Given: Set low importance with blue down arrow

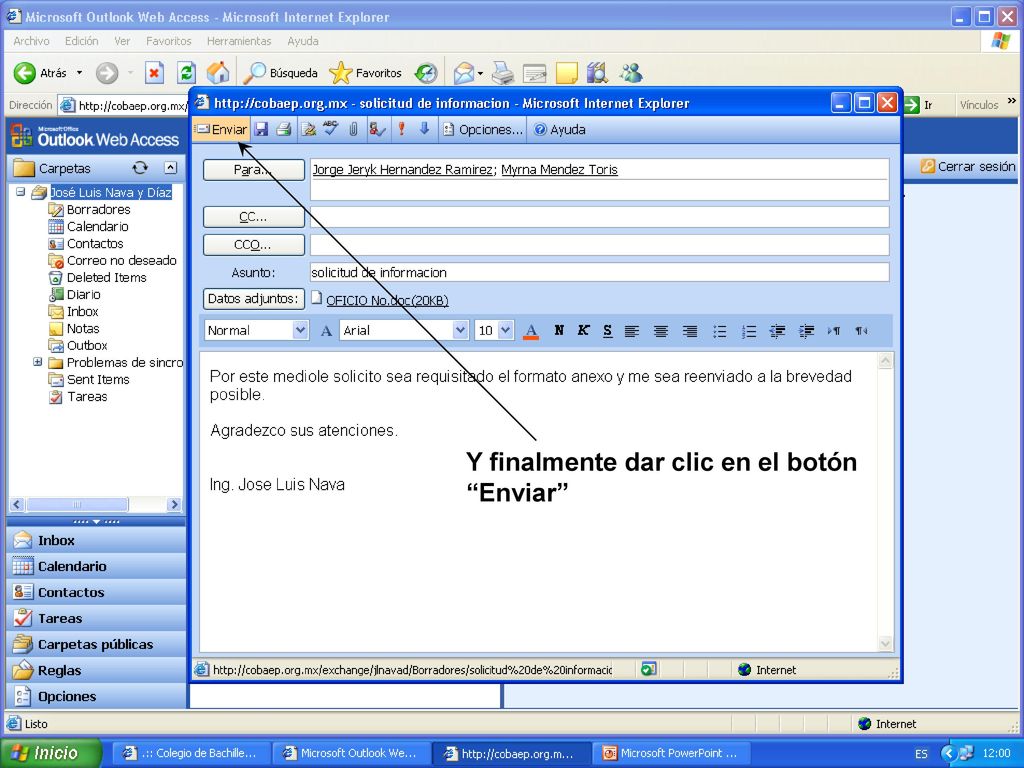Looking at the screenshot, I should pos(424,129).
